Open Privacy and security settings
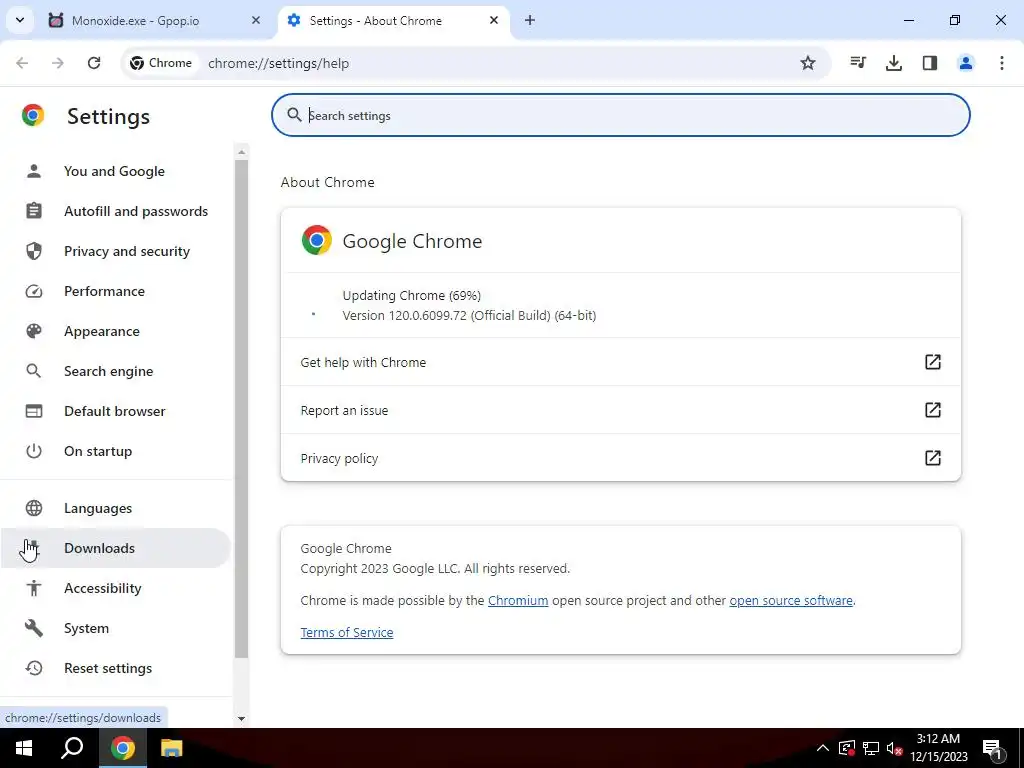 pos(116,251)
